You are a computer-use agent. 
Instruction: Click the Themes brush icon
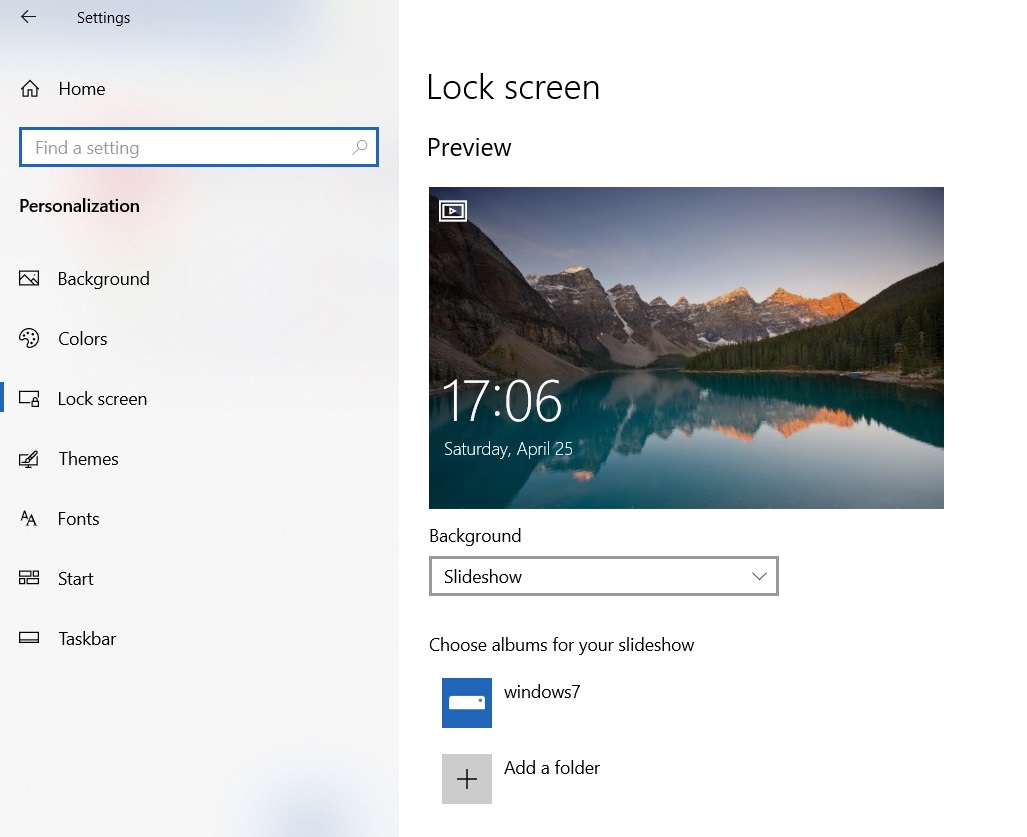[29, 458]
